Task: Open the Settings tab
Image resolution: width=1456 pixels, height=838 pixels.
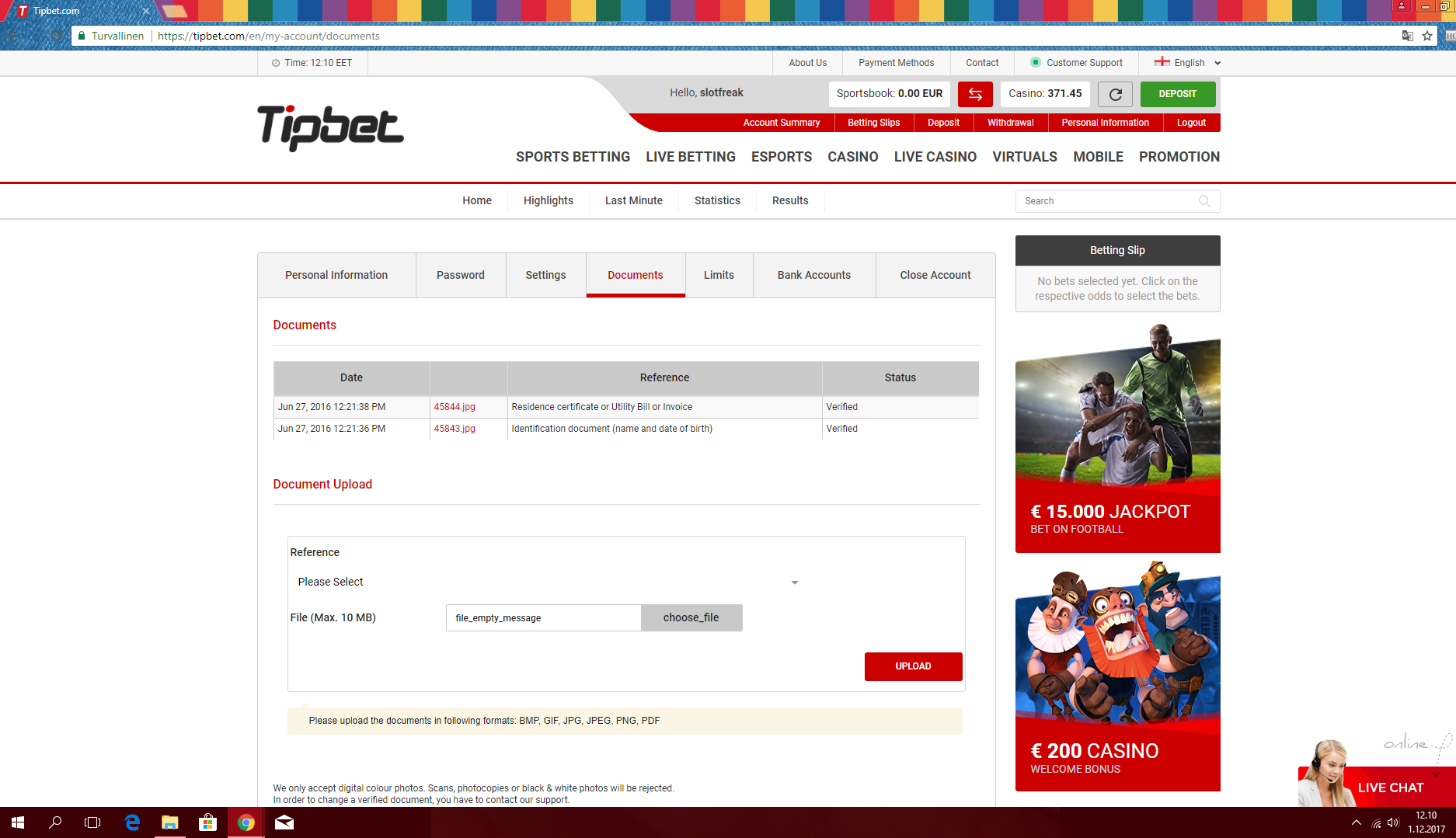Action: 545,275
